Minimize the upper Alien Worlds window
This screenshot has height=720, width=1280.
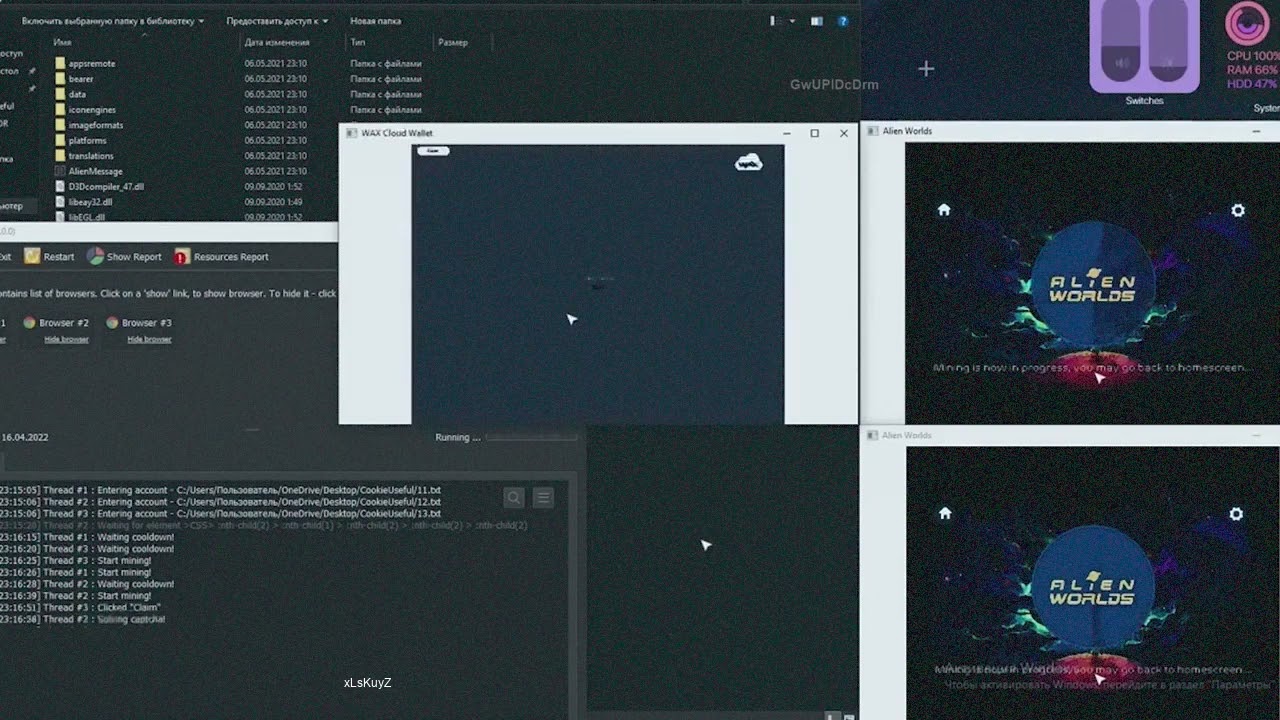click(x=1257, y=131)
